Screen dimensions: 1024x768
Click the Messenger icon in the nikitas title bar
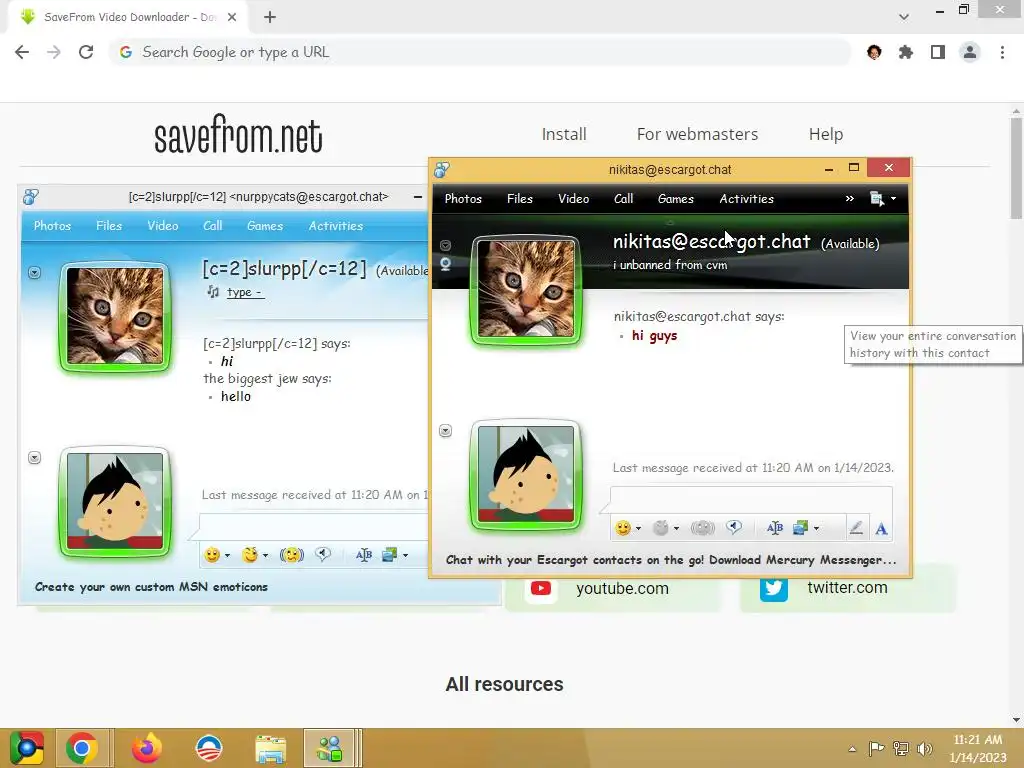coord(442,170)
